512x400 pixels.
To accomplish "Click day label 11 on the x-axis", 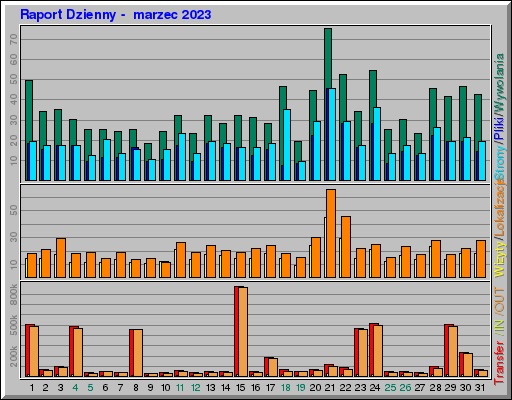I will click(180, 388).
